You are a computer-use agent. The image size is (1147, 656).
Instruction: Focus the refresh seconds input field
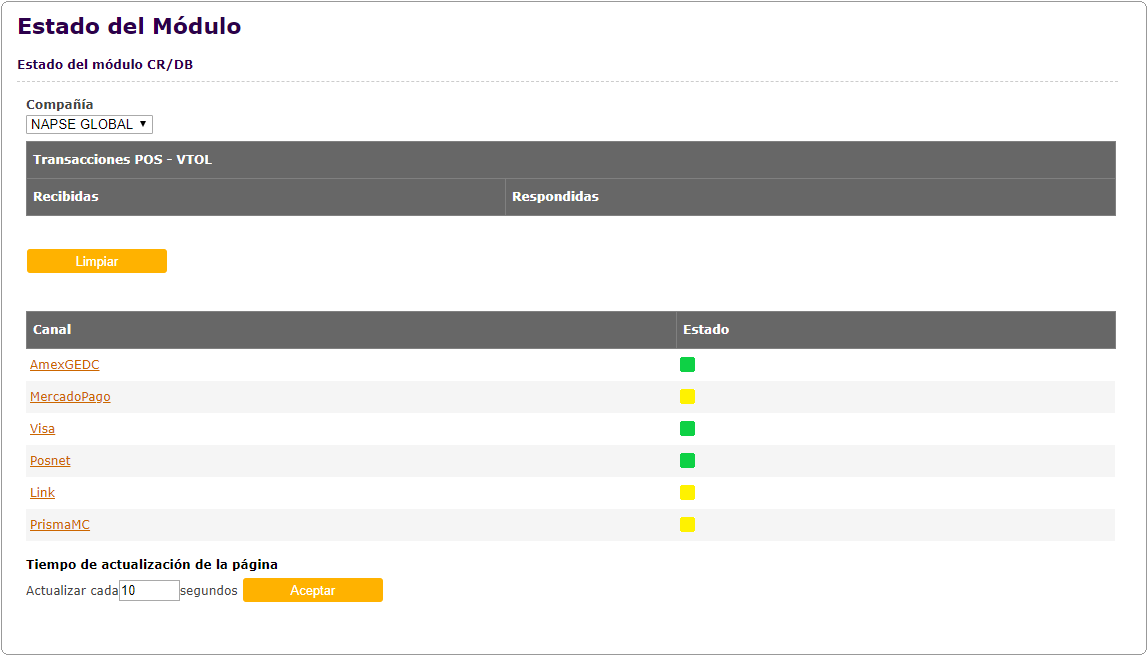pyautogui.click(x=149, y=590)
